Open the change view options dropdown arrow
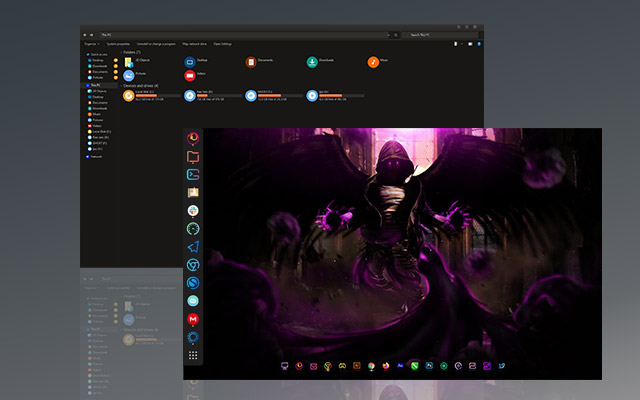 [x=462, y=44]
